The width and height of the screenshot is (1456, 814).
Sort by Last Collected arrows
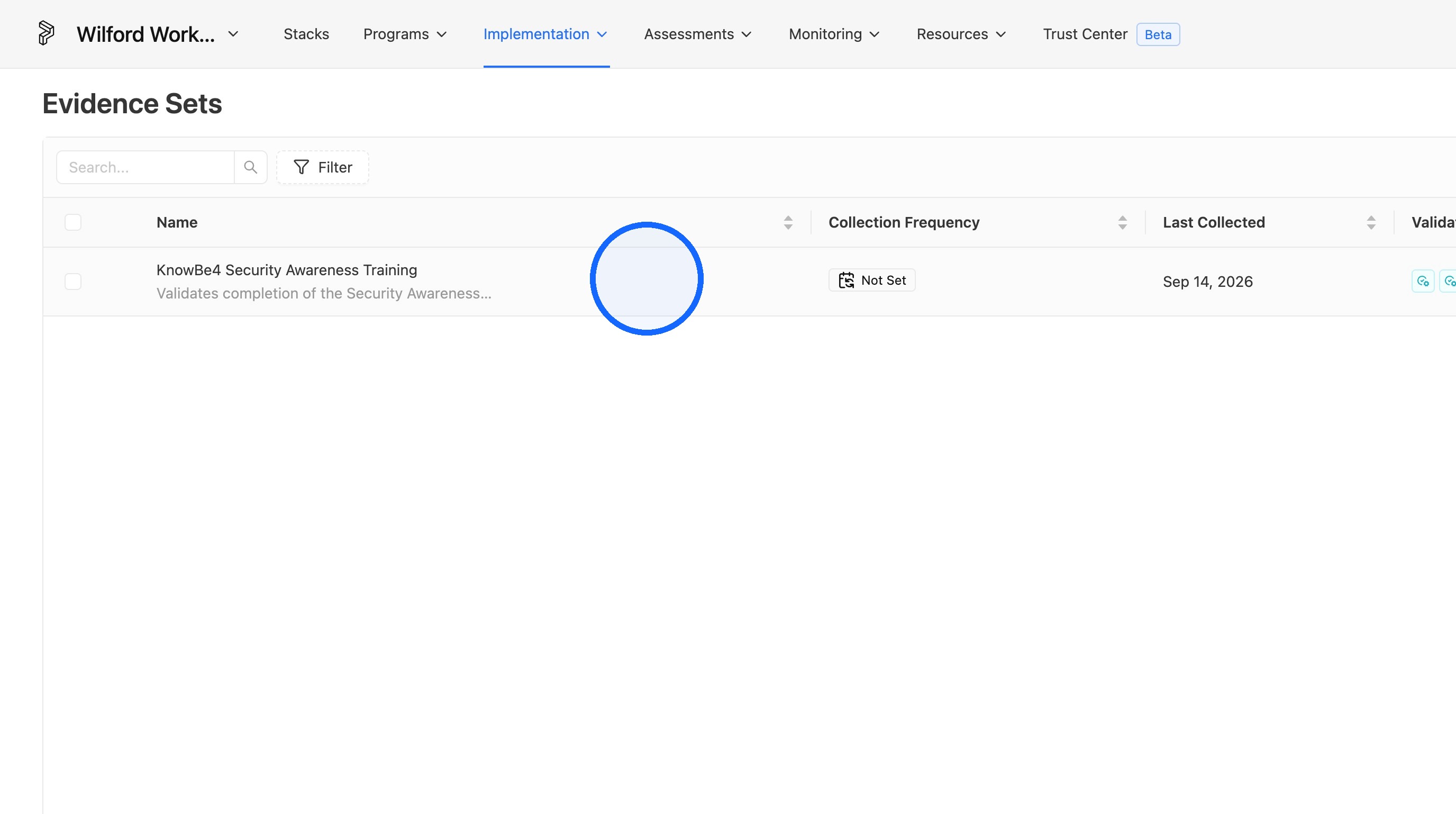pos(1371,223)
